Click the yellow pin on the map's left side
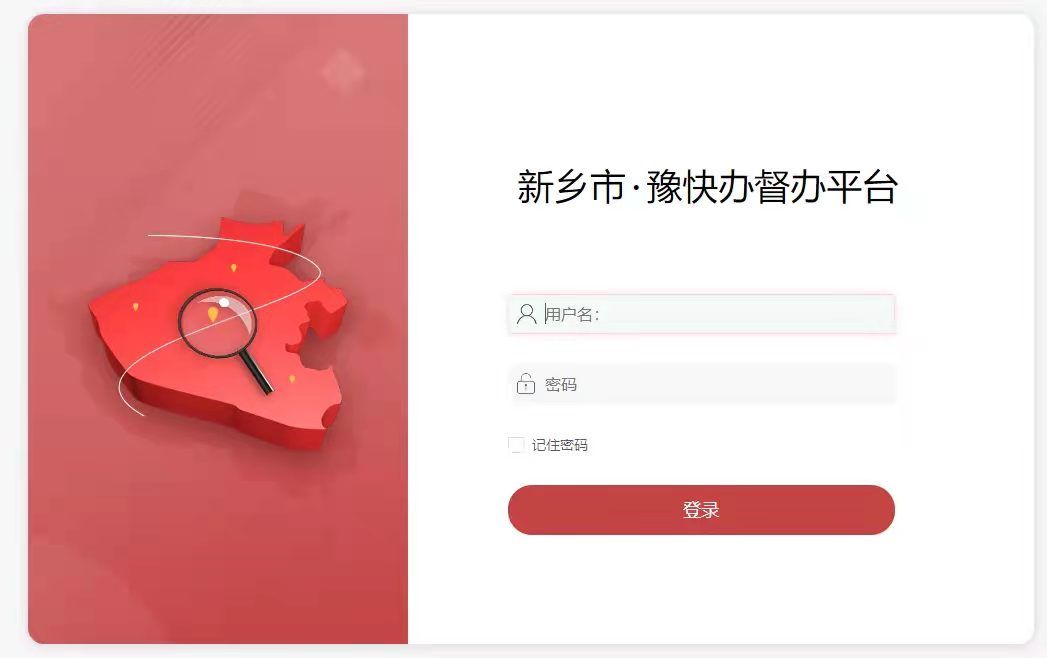Image resolution: width=1047 pixels, height=658 pixels. [x=136, y=307]
